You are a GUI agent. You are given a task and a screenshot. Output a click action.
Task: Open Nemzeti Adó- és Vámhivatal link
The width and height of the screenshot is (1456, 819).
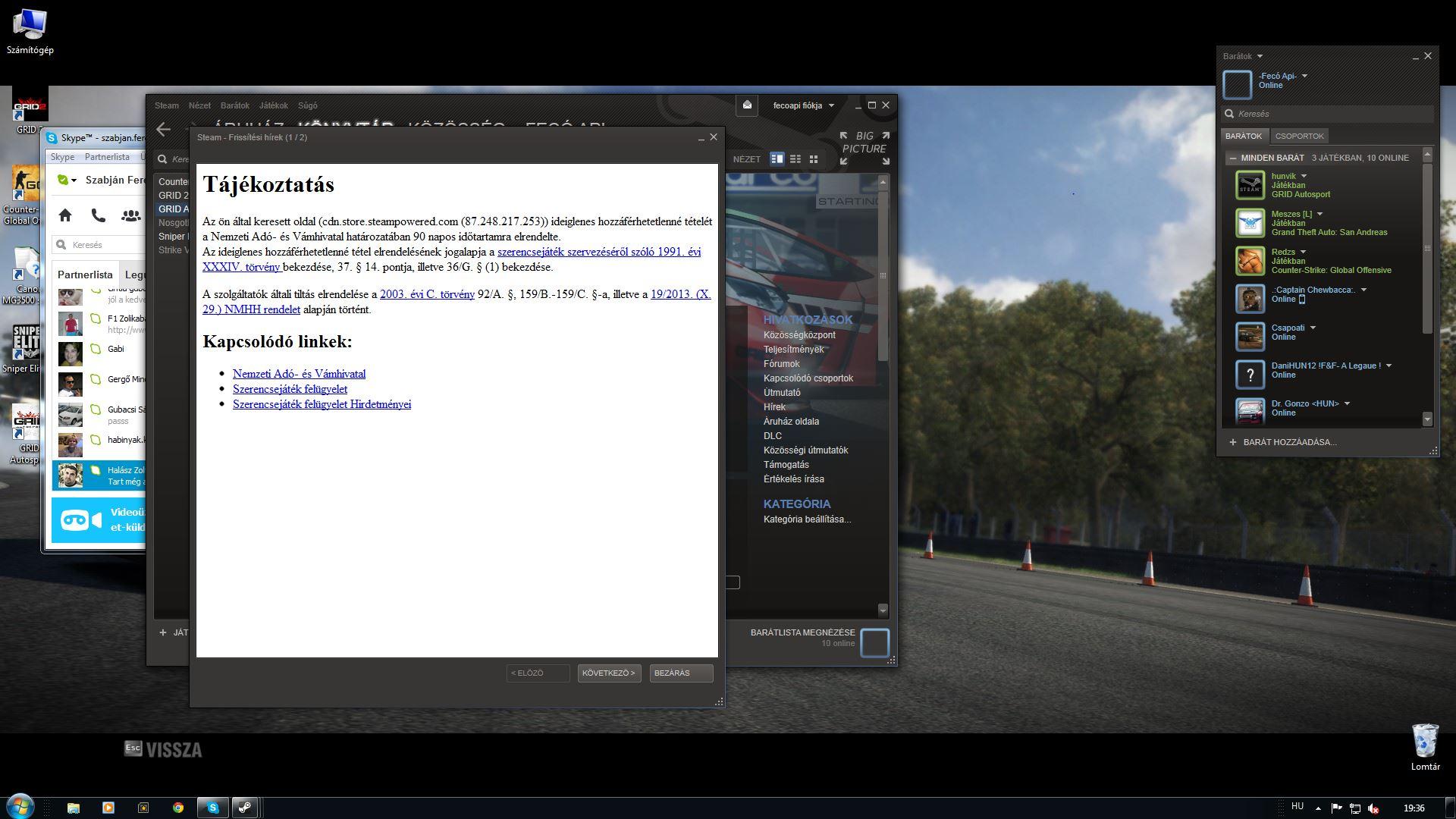coord(299,374)
